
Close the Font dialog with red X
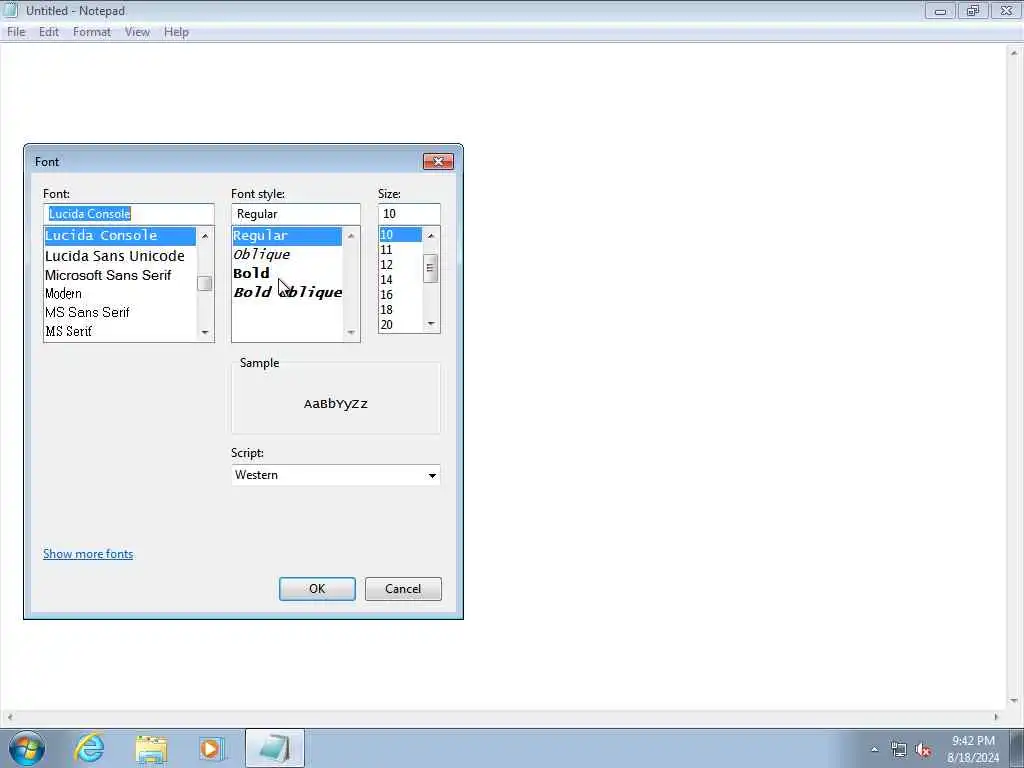pyautogui.click(x=438, y=161)
